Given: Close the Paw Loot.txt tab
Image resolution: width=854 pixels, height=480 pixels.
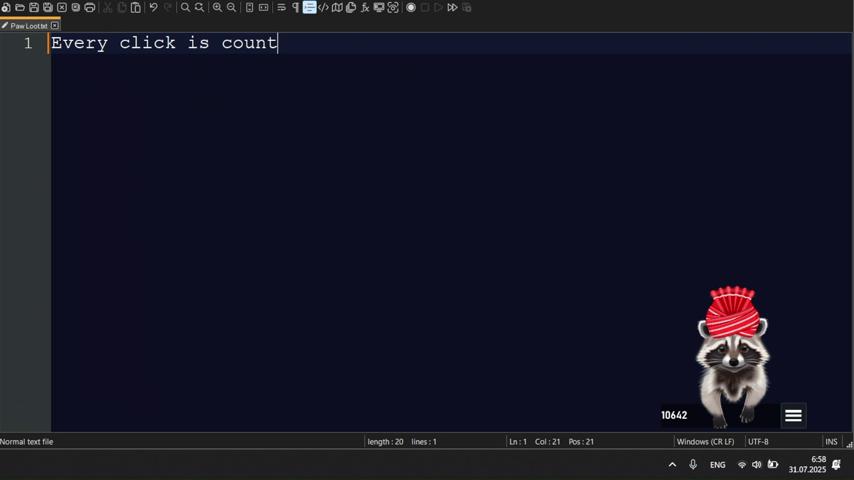Looking at the screenshot, I should click(55, 26).
